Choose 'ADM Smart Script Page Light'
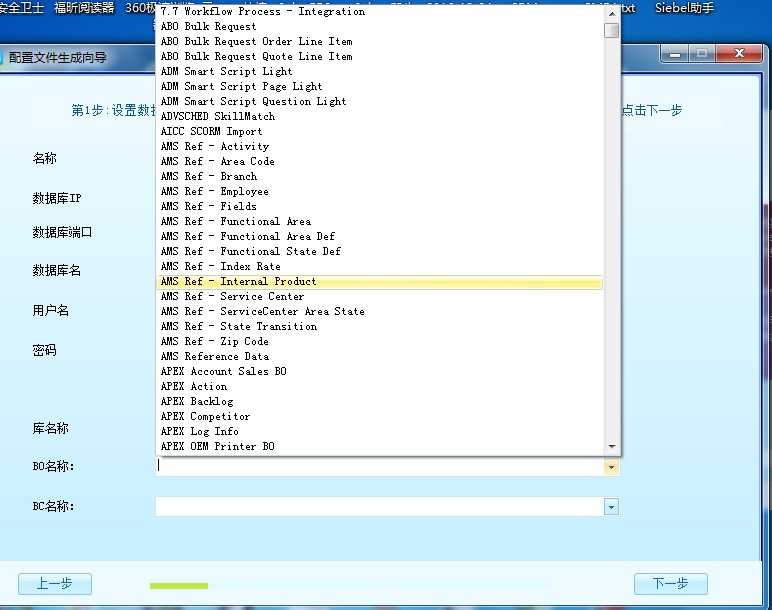 point(379,86)
